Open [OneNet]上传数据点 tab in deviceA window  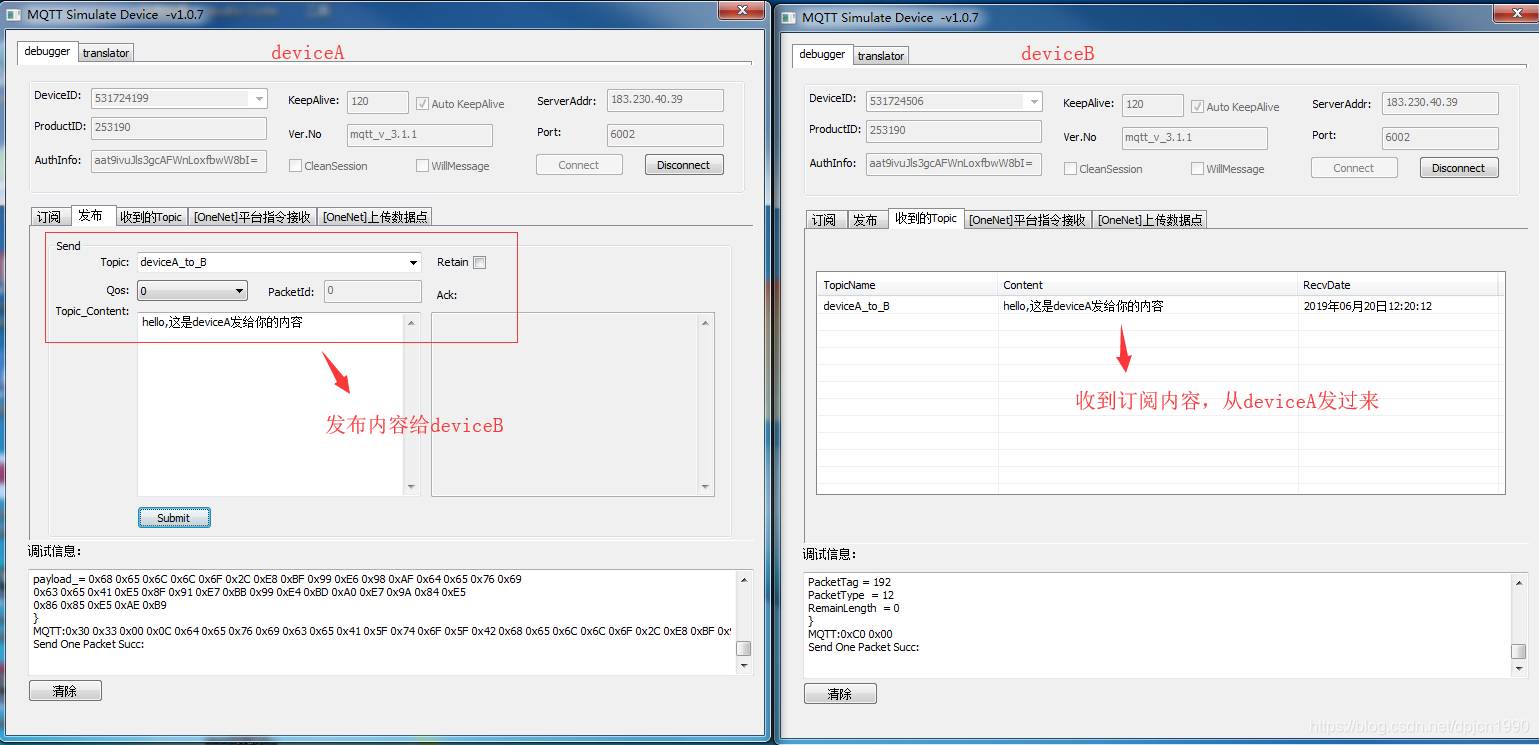pos(375,217)
